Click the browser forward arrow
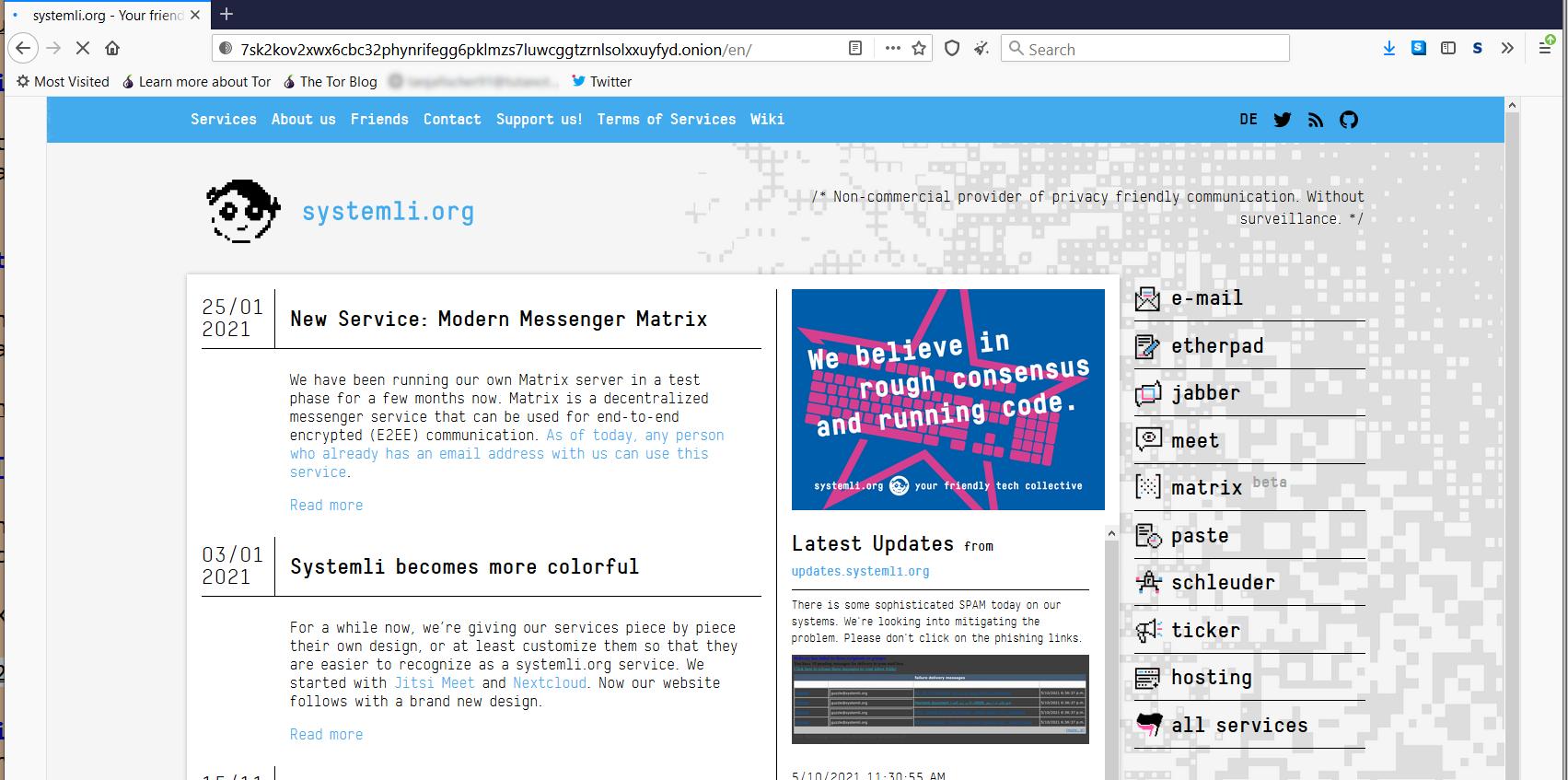Viewport: 1568px width, 780px height. coord(53,48)
